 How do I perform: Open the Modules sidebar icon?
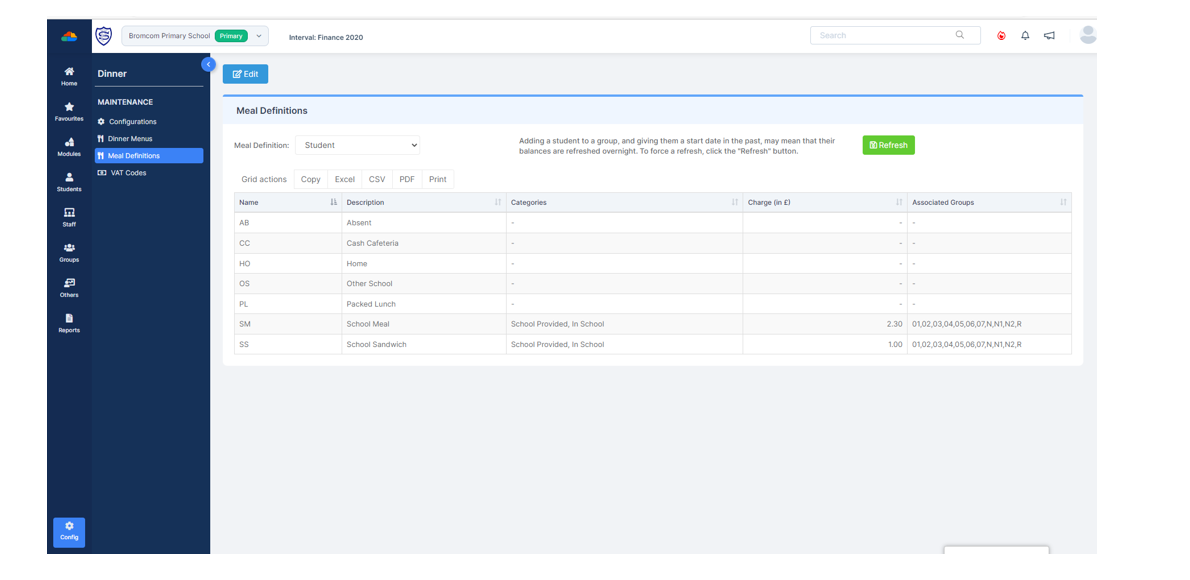(x=69, y=147)
